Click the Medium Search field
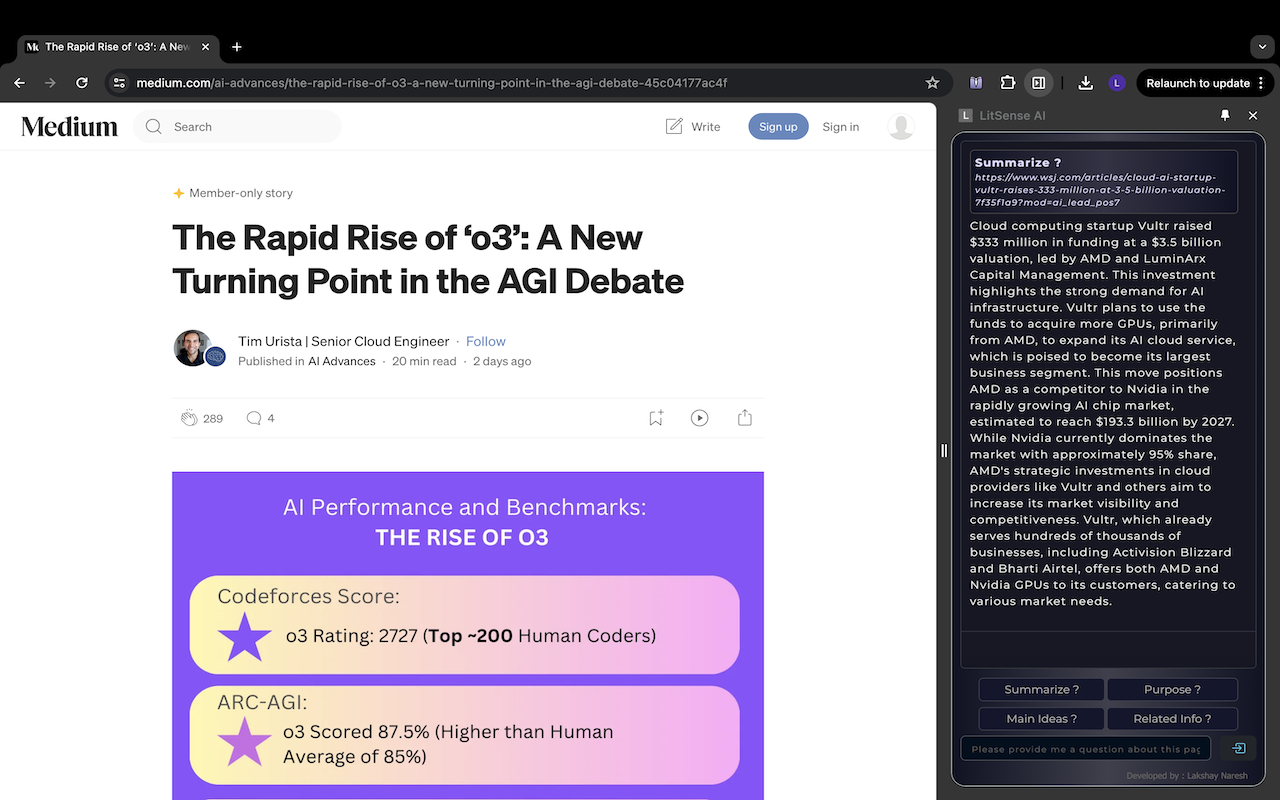This screenshot has height=800, width=1280. coord(237,127)
